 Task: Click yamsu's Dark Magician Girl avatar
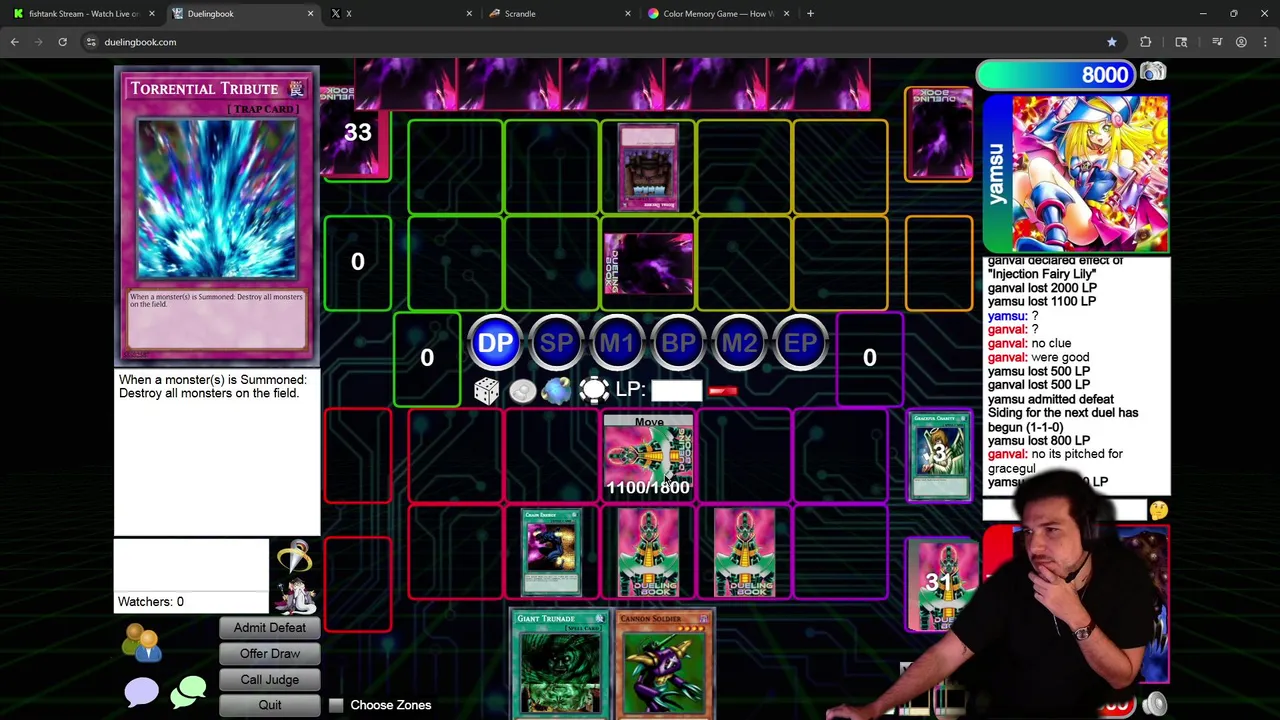pyautogui.click(x=1089, y=174)
